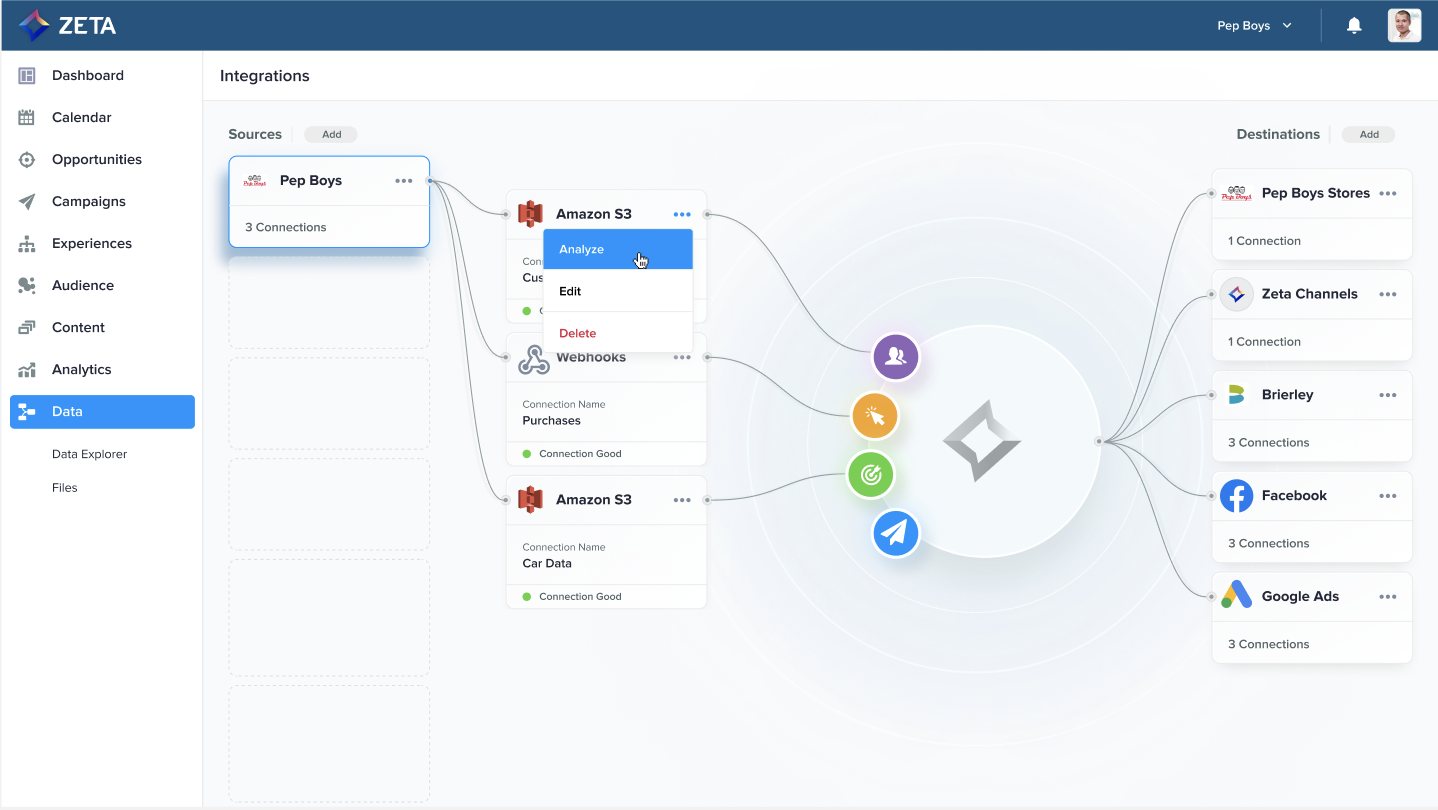Click the purple audience circle icon
Viewport: 1438px width, 810px height.
point(895,357)
